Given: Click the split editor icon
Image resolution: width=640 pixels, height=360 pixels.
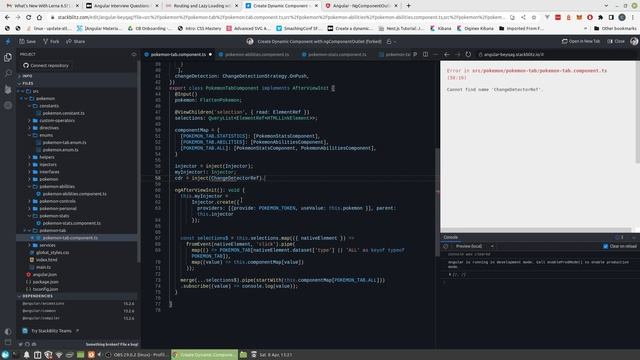Looking at the screenshot, I should pos(425,54).
